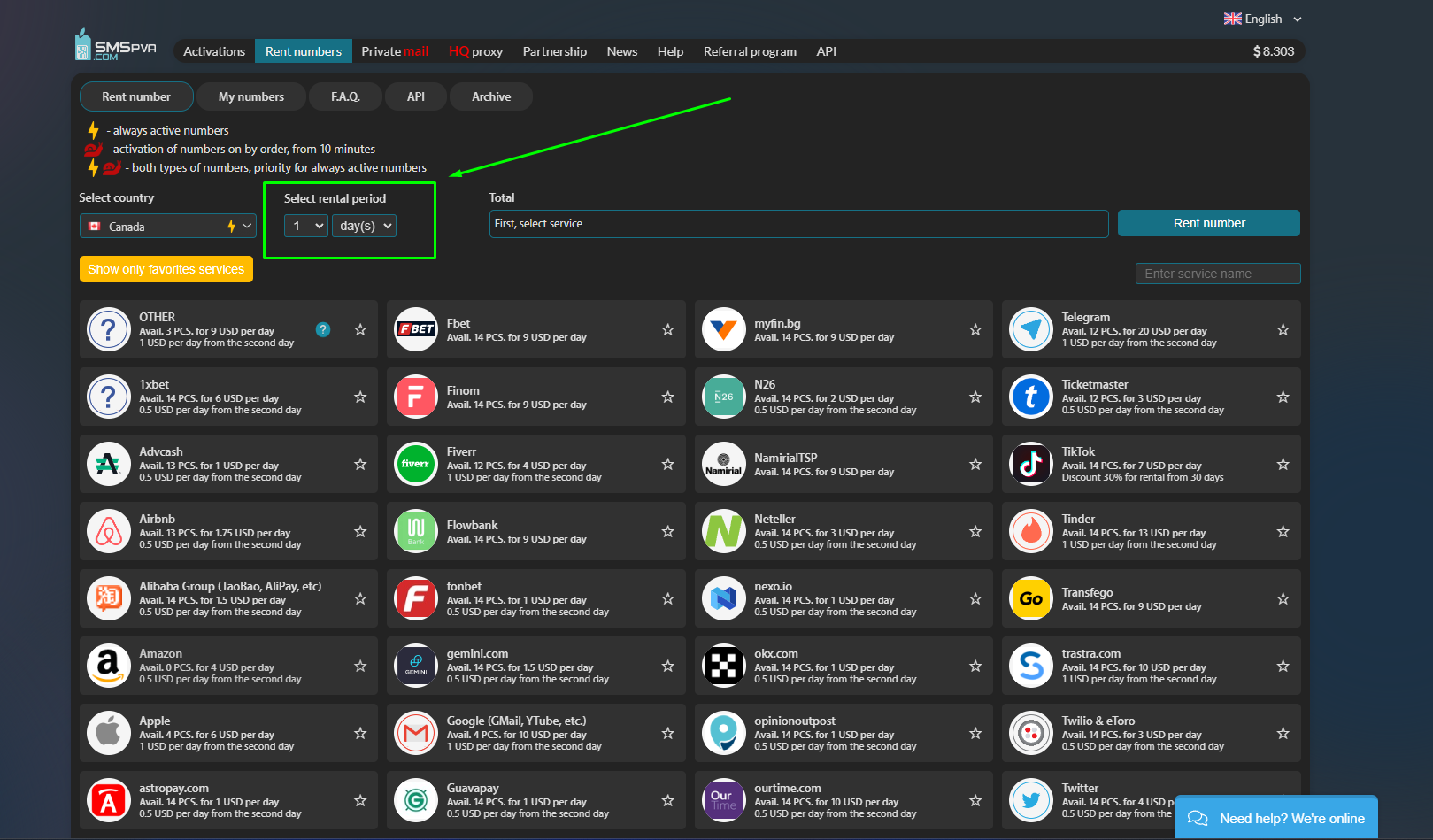This screenshot has height=840, width=1433.
Task: Open the API link in top navigation
Action: [827, 51]
